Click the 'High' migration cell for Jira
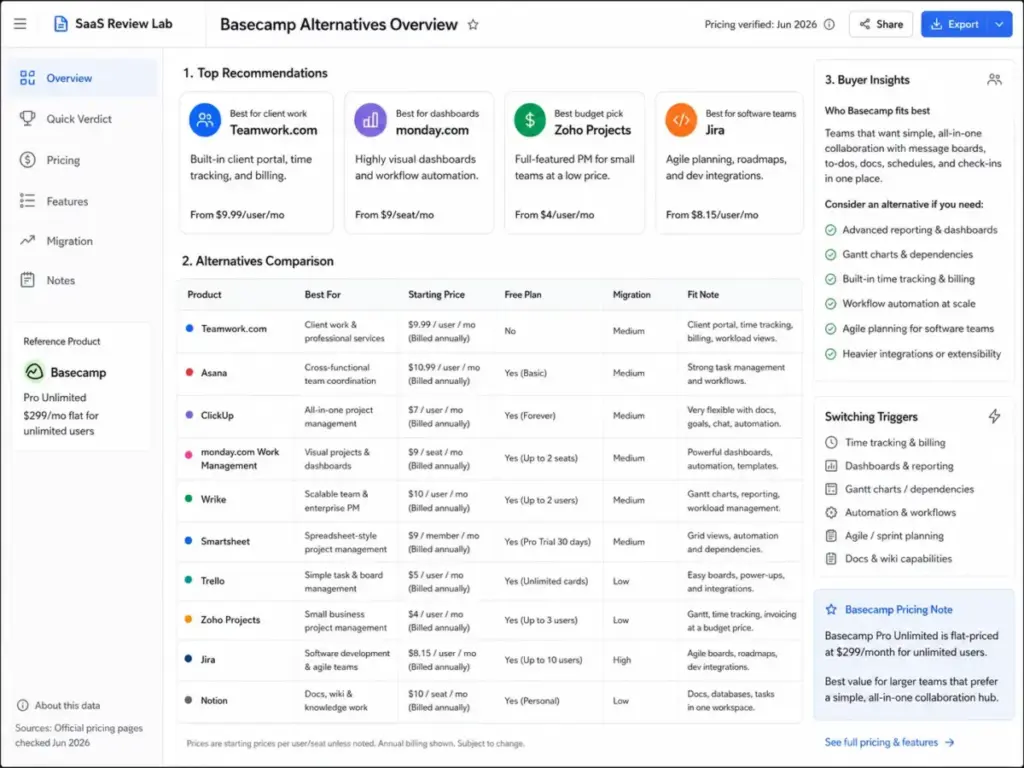This screenshot has width=1024, height=768. pos(622,660)
